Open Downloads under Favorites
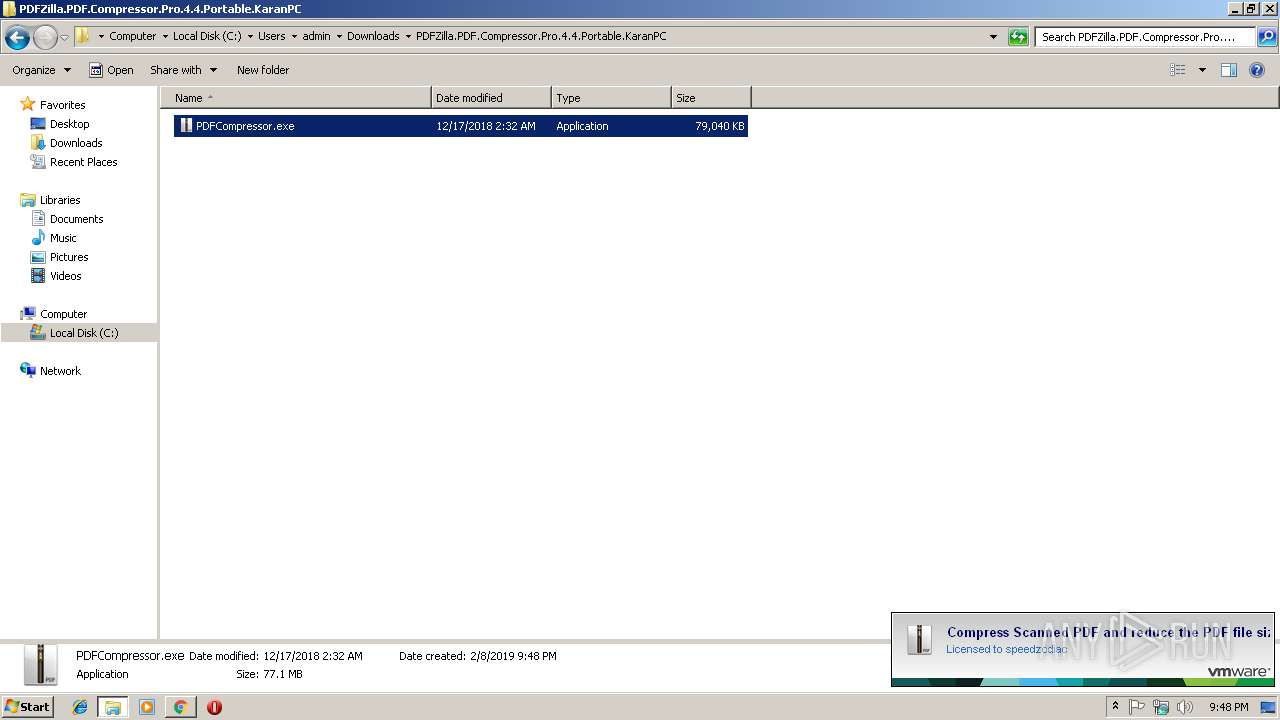The image size is (1280, 720). tap(76, 143)
